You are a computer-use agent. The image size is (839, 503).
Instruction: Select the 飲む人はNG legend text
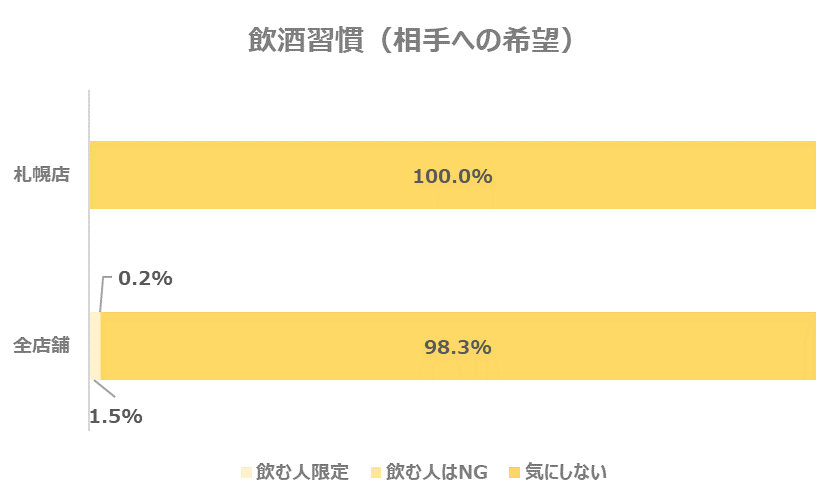coord(436,472)
